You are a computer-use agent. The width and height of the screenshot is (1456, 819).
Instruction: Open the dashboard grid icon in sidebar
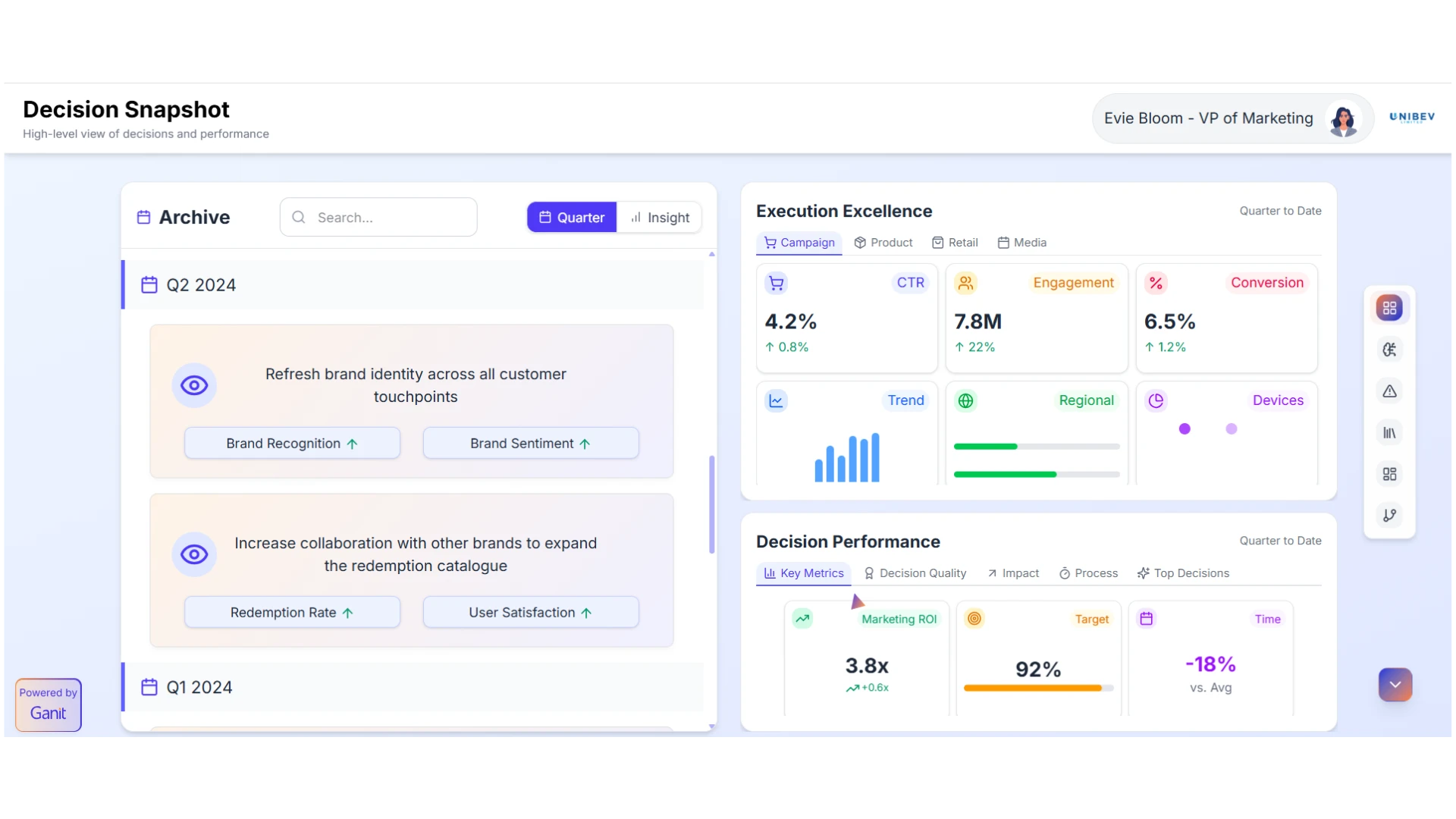pyautogui.click(x=1389, y=308)
